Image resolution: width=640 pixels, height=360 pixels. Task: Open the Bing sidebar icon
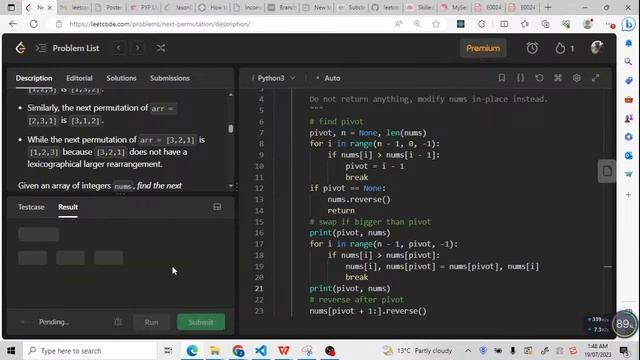(629, 24)
